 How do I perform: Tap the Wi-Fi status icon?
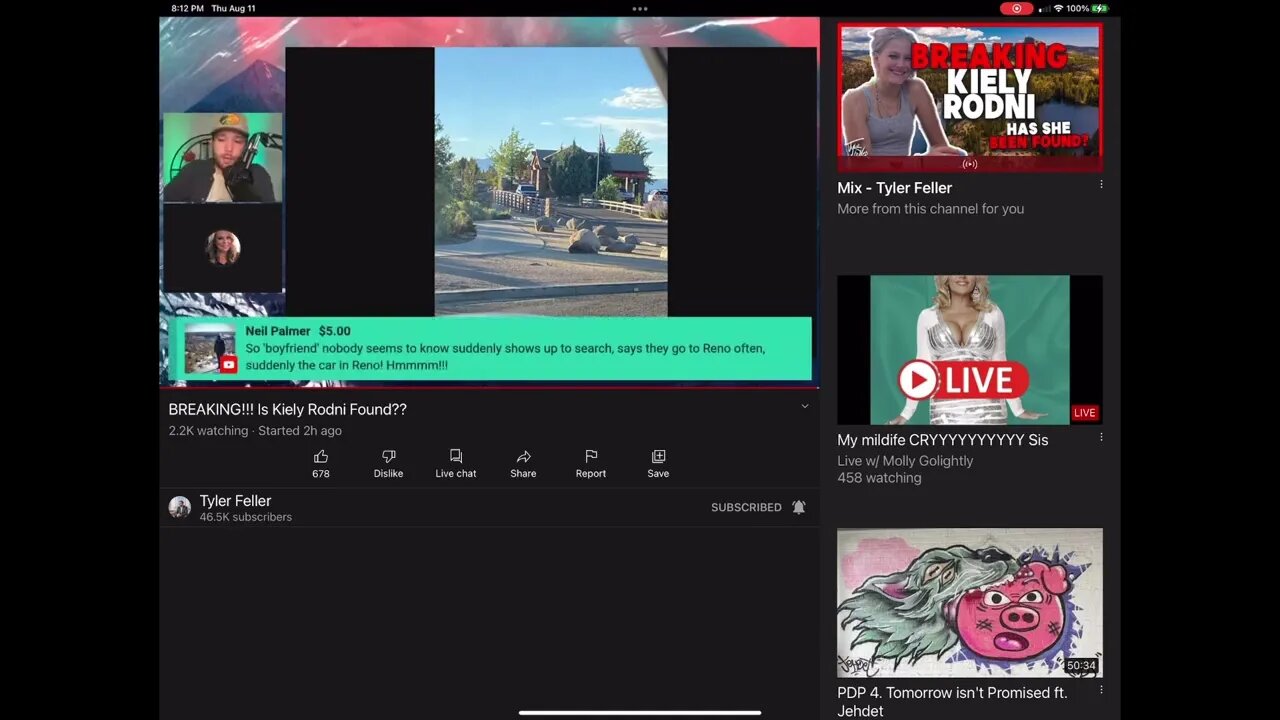pyautogui.click(x=1058, y=8)
